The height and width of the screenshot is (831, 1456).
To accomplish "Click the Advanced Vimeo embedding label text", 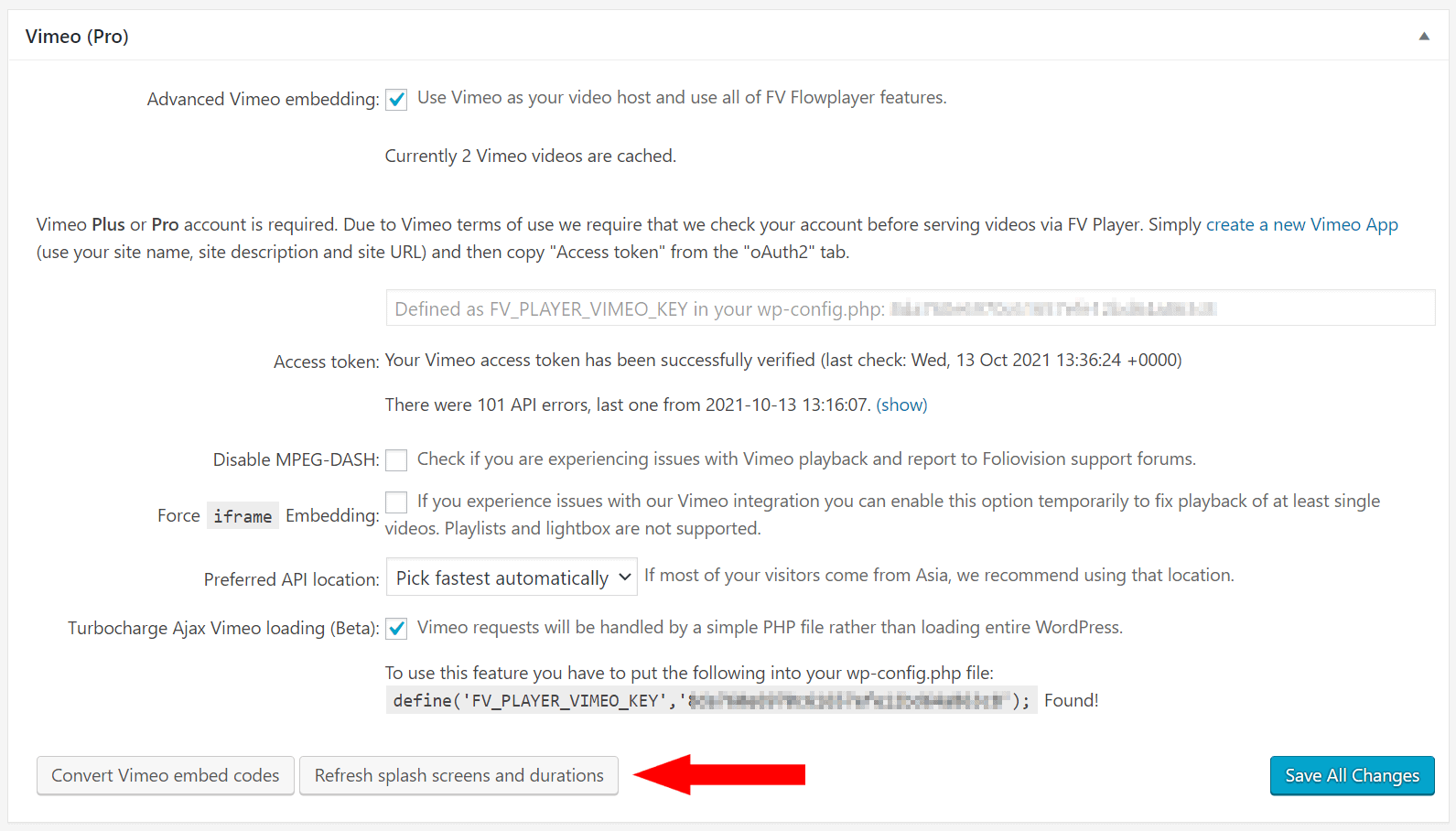I will [x=263, y=99].
